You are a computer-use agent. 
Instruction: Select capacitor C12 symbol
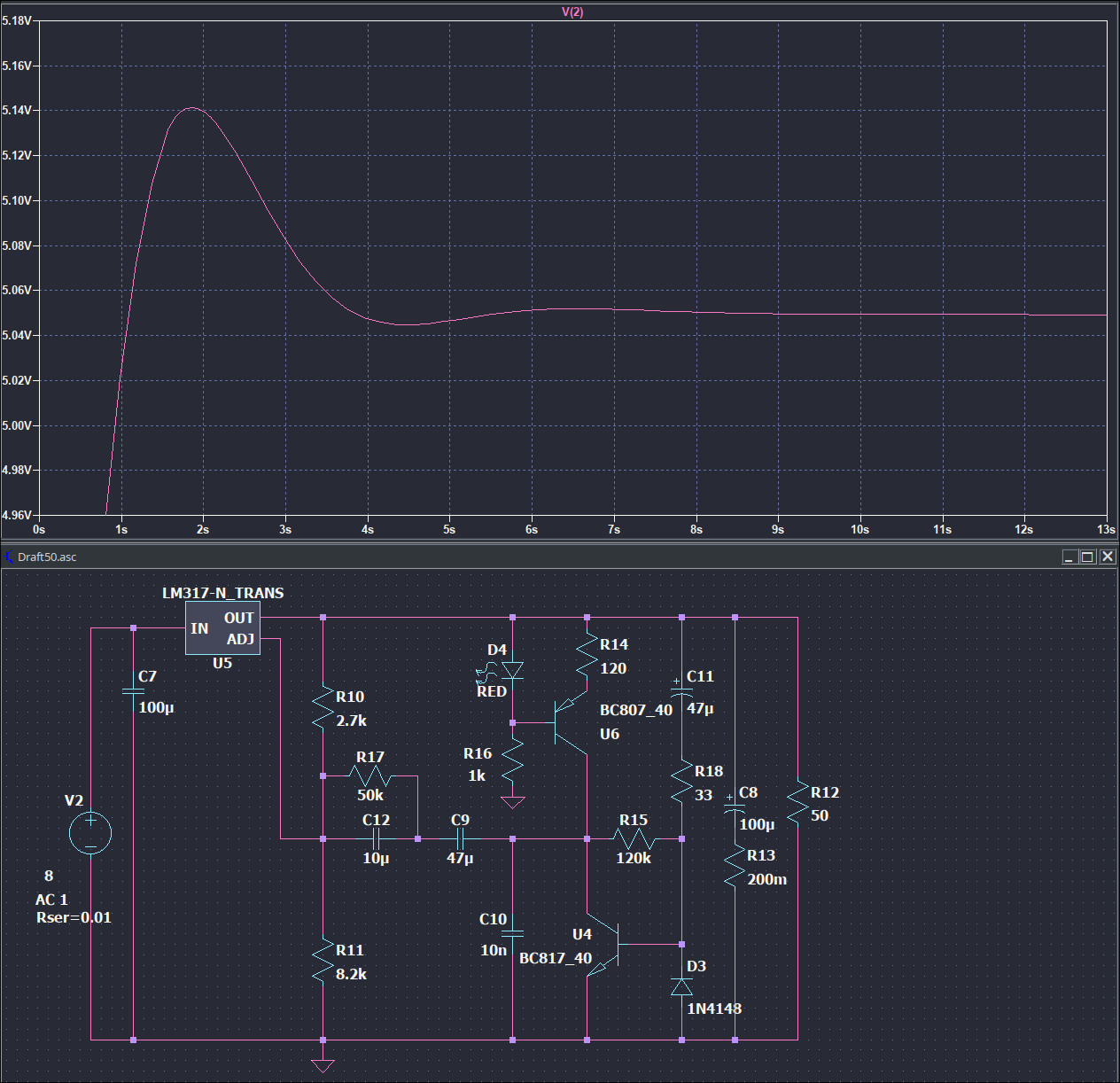pos(377,838)
